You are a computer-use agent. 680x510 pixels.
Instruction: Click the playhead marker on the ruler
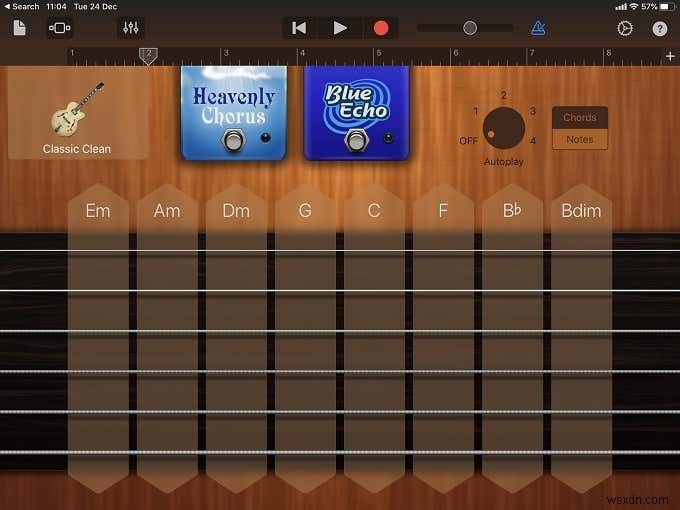click(148, 56)
